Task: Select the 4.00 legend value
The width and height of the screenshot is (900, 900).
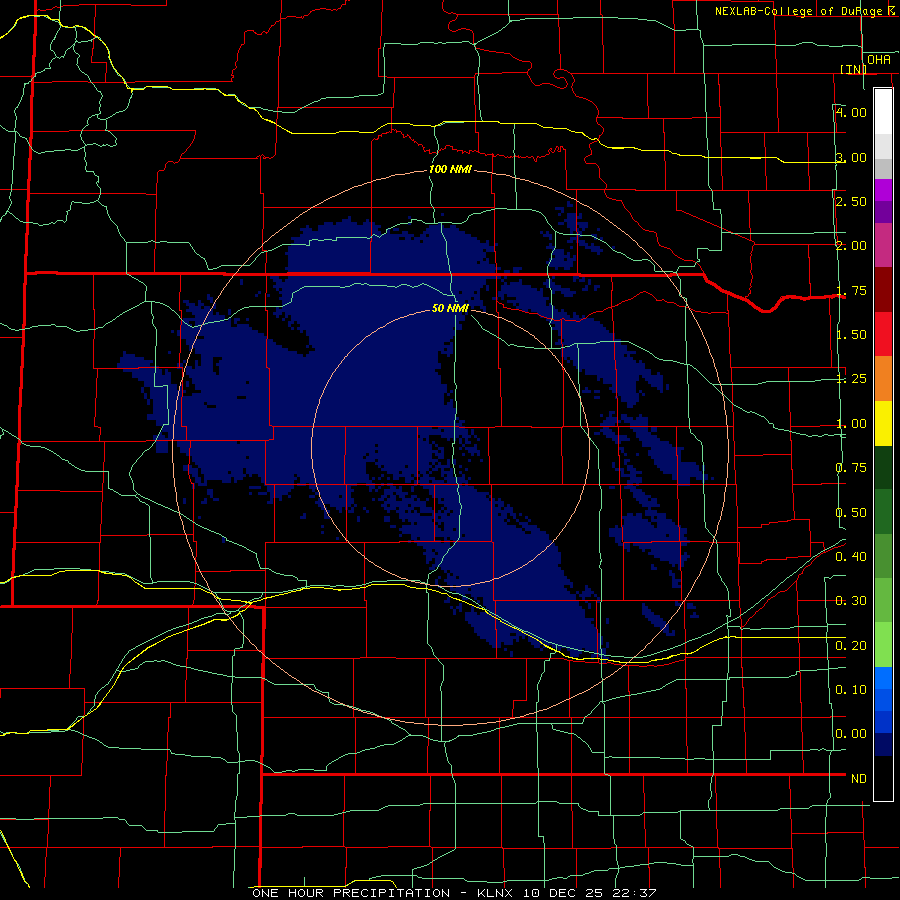Action: (851, 112)
